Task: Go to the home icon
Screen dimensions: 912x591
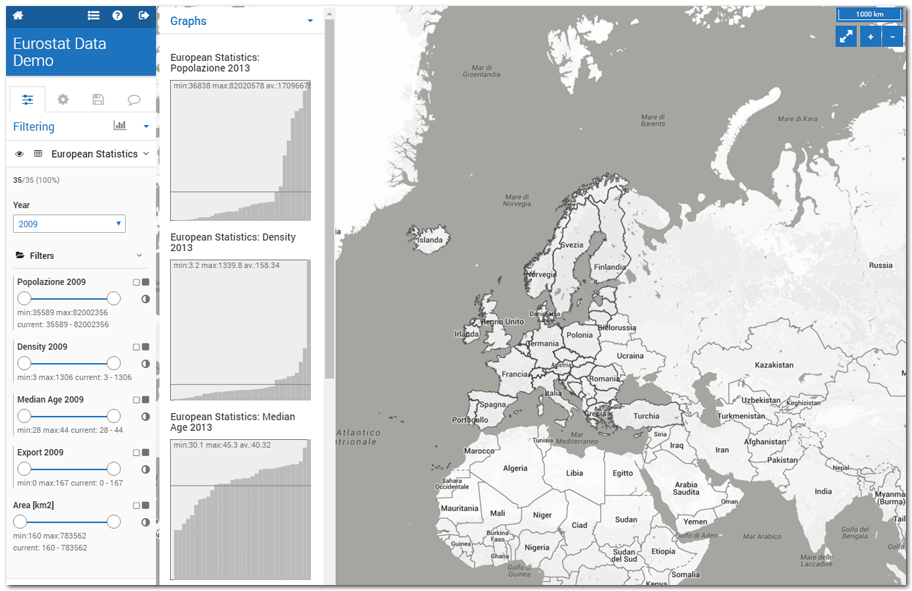Action: click(18, 15)
